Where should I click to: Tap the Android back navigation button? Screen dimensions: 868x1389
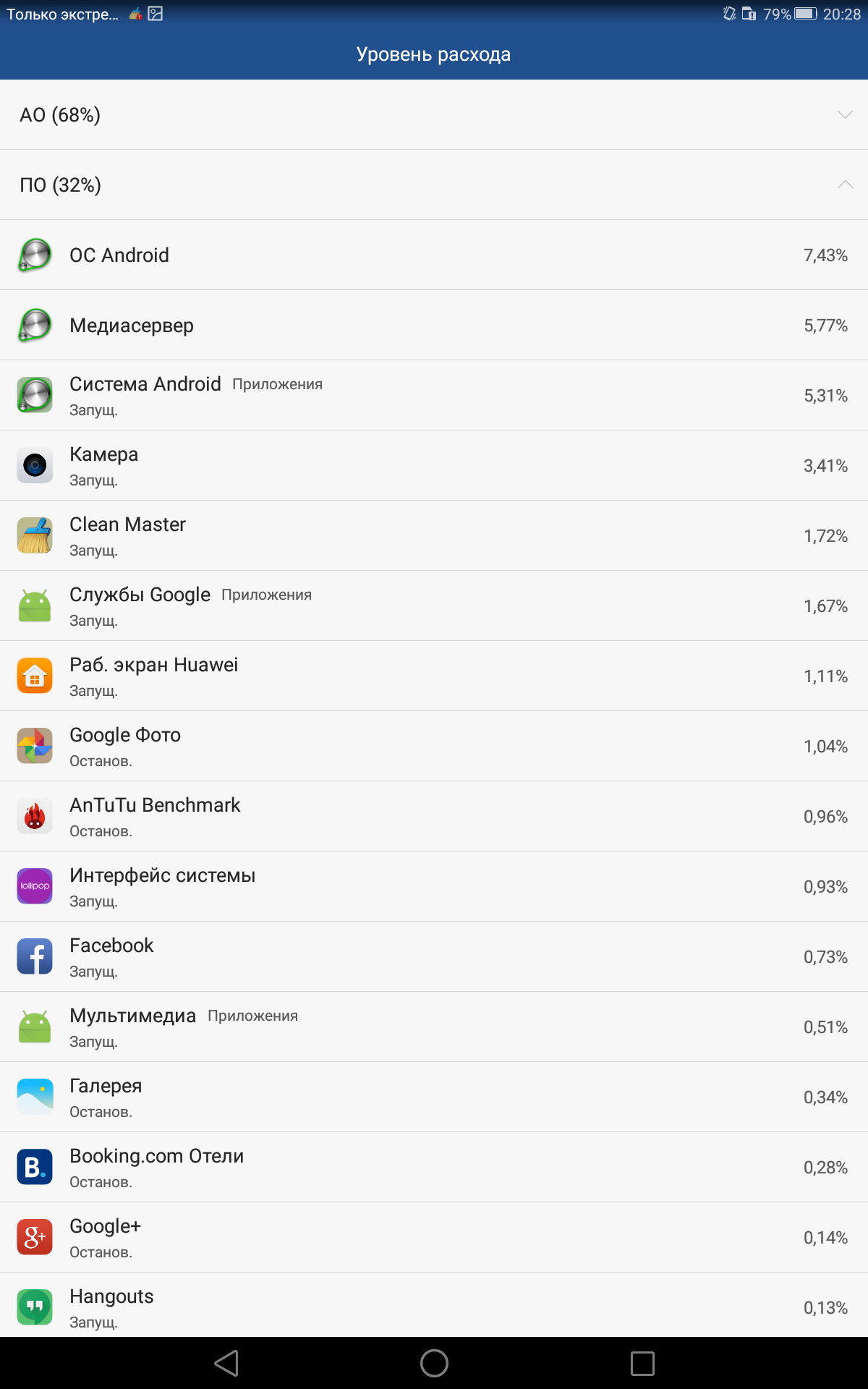(226, 1363)
